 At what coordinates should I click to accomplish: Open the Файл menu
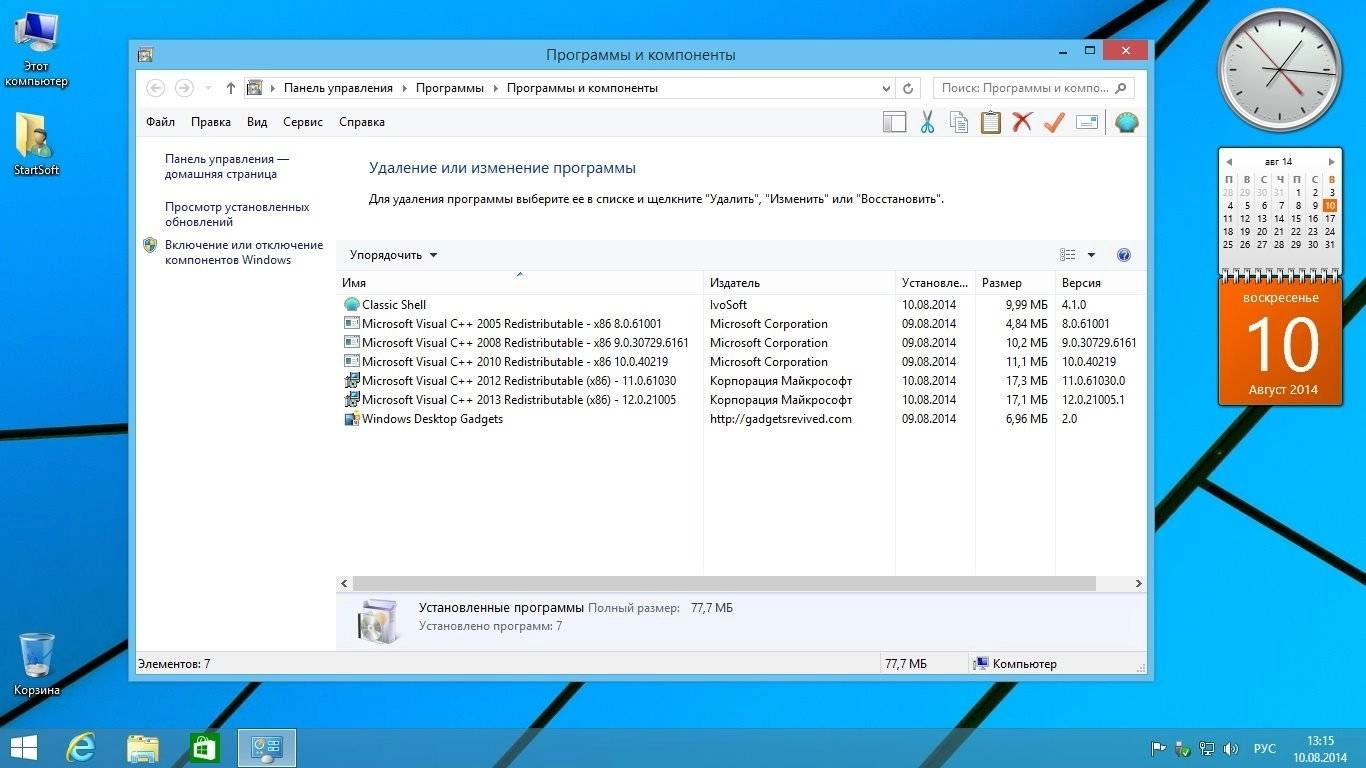160,122
